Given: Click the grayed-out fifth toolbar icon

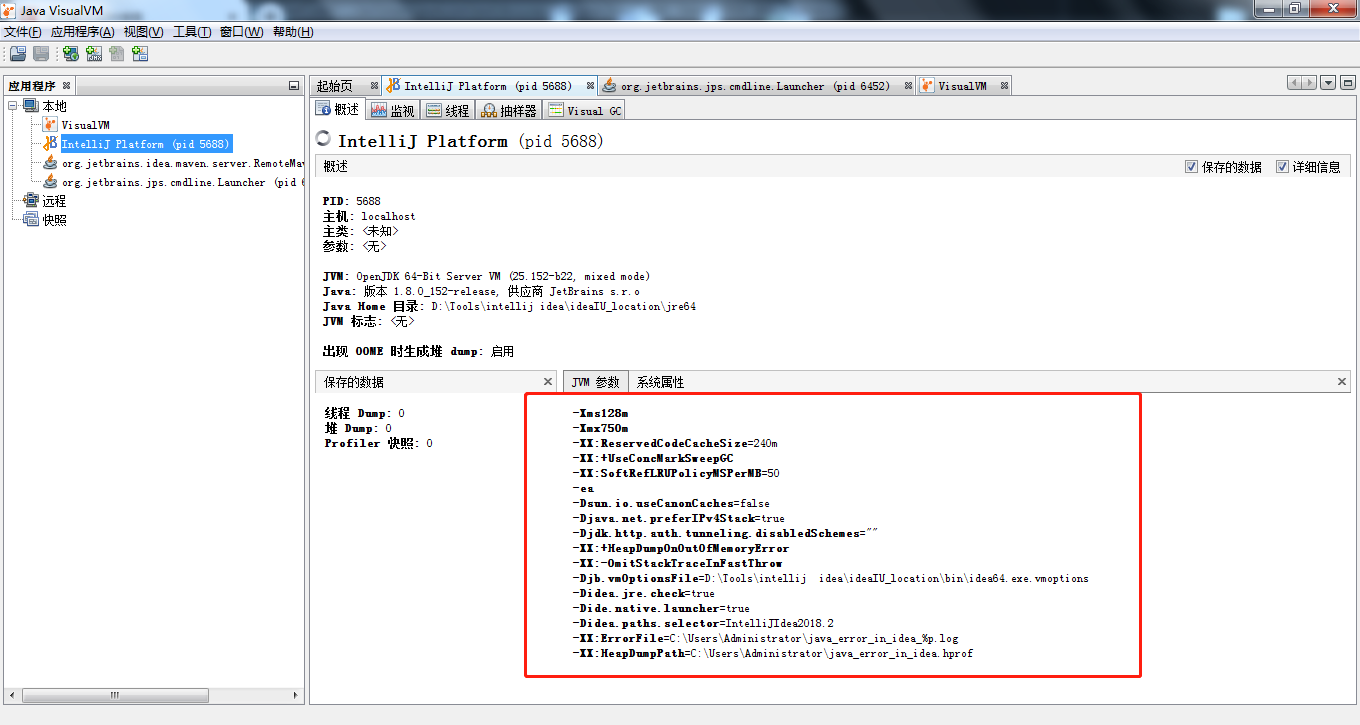Looking at the screenshot, I should point(117,54).
